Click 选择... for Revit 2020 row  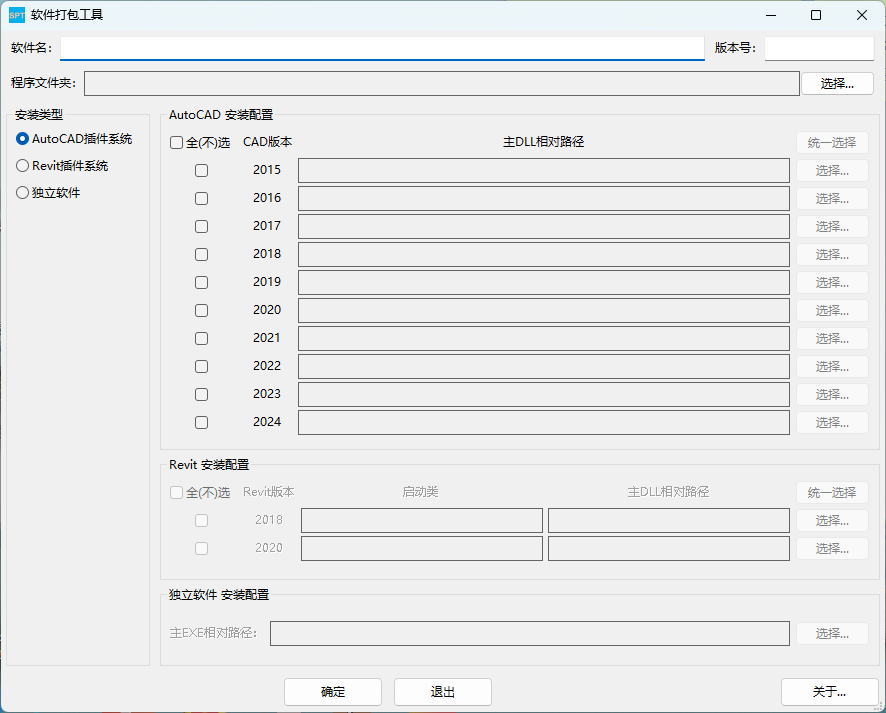click(x=832, y=548)
